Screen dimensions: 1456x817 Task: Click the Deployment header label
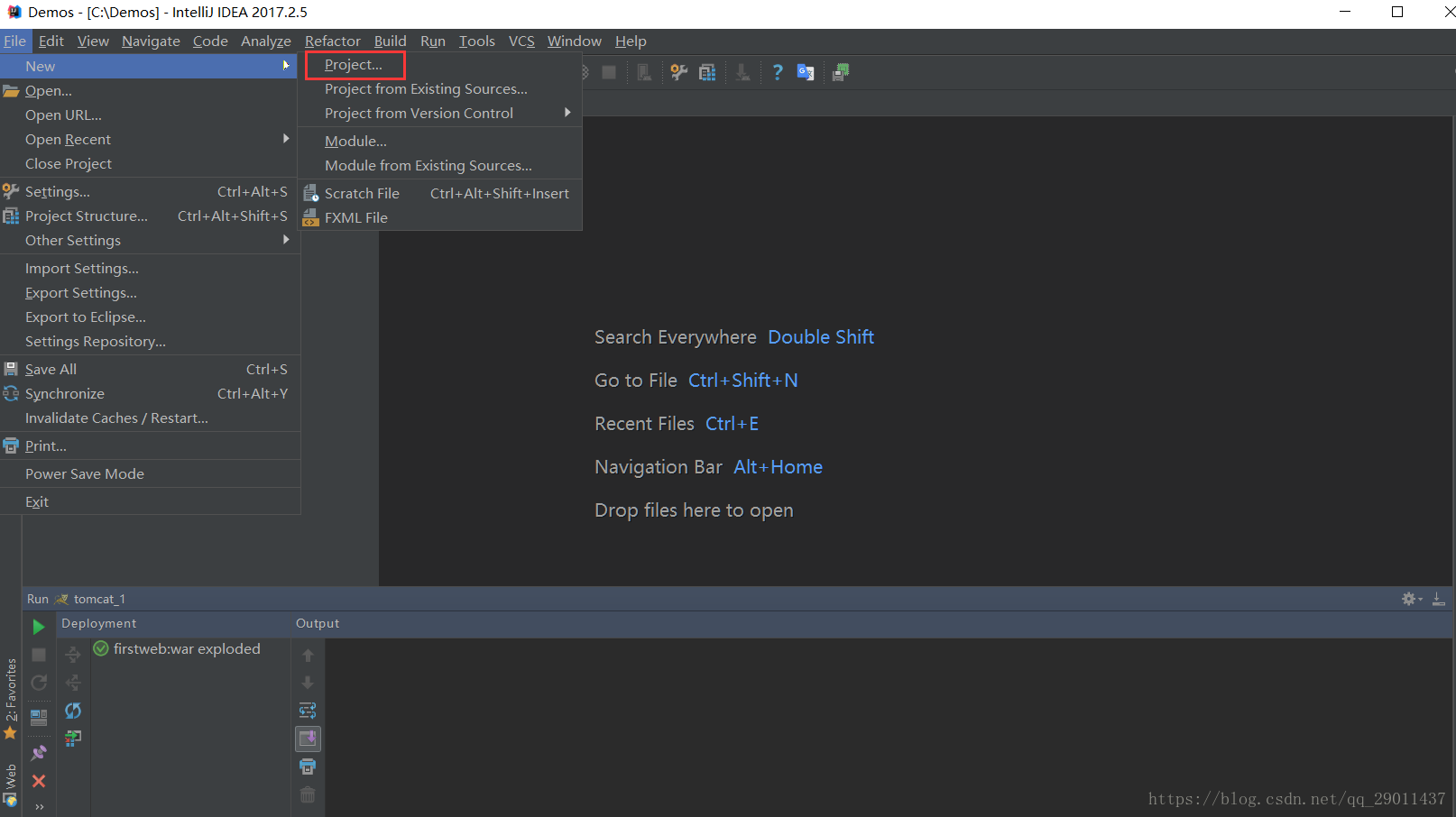98,623
